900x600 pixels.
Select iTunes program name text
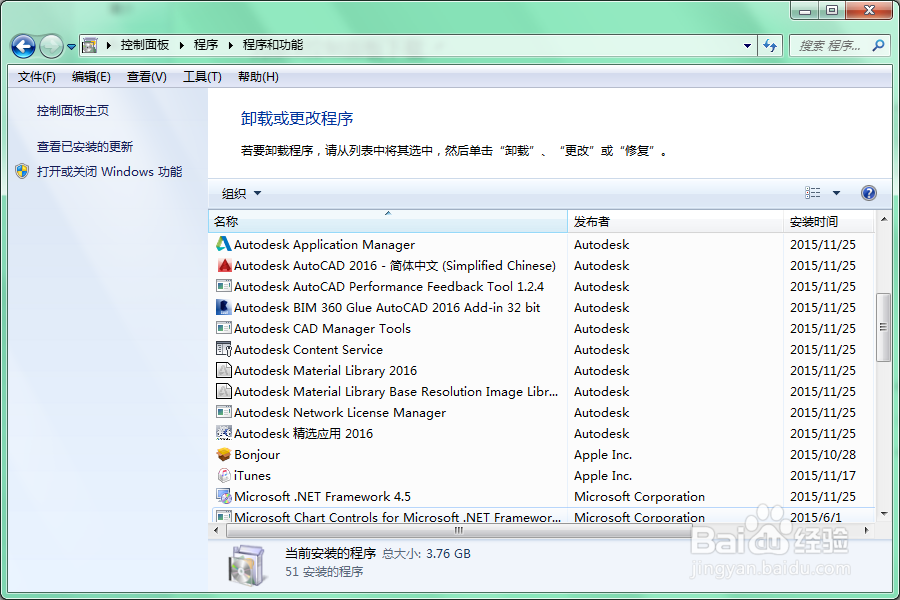pos(252,476)
